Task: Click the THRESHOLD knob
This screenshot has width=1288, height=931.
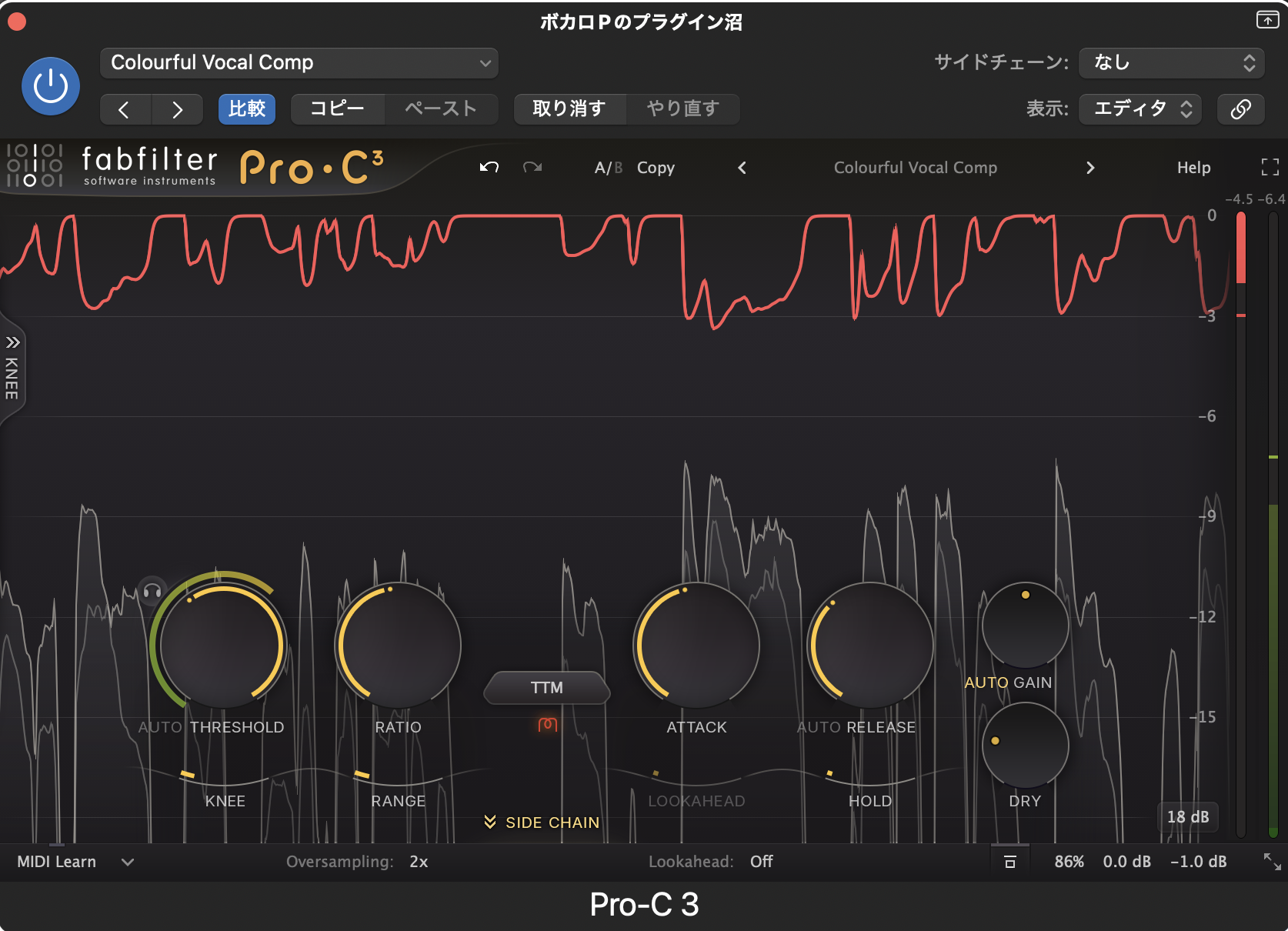Action: [x=222, y=645]
